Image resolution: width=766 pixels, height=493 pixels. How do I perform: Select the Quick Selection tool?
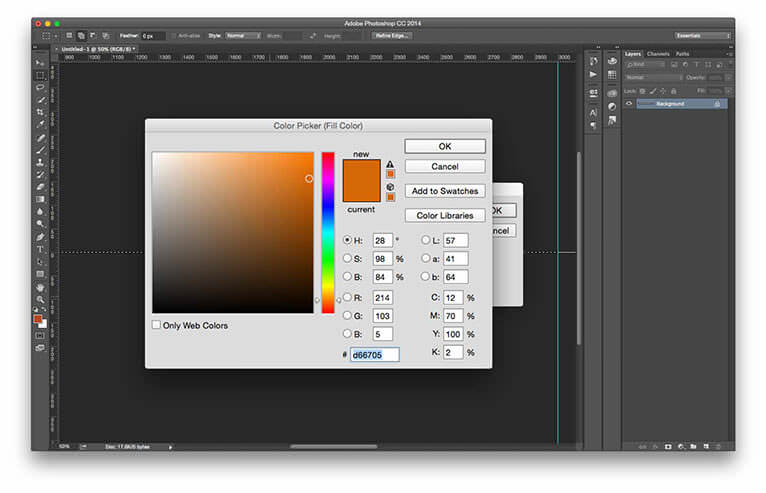tap(40, 100)
